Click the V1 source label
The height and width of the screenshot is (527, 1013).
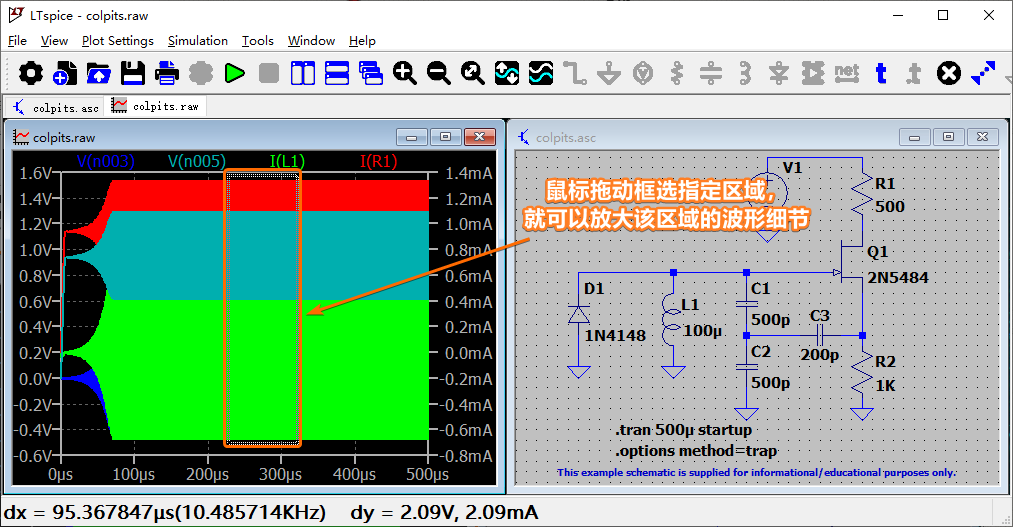point(792,168)
